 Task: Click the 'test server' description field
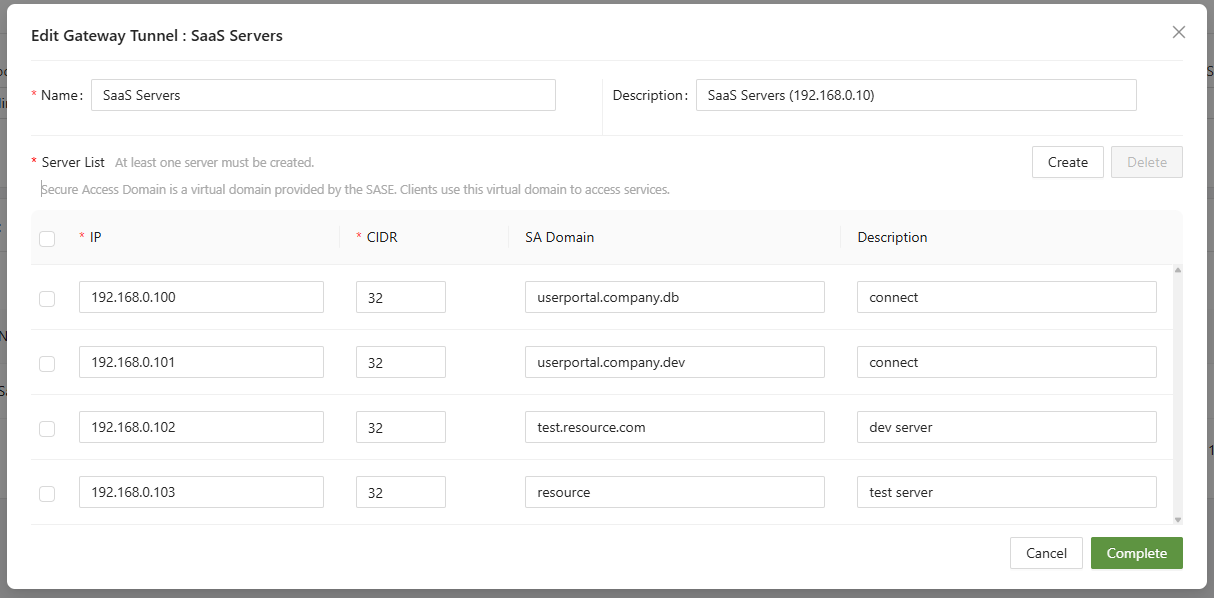click(1006, 492)
